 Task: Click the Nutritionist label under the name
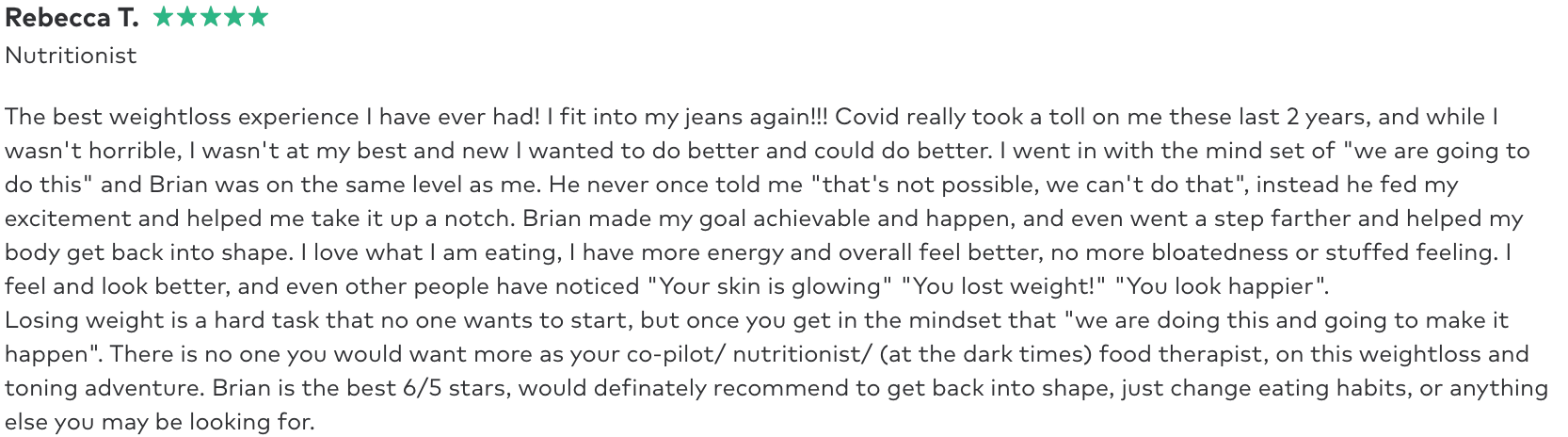pos(71,56)
